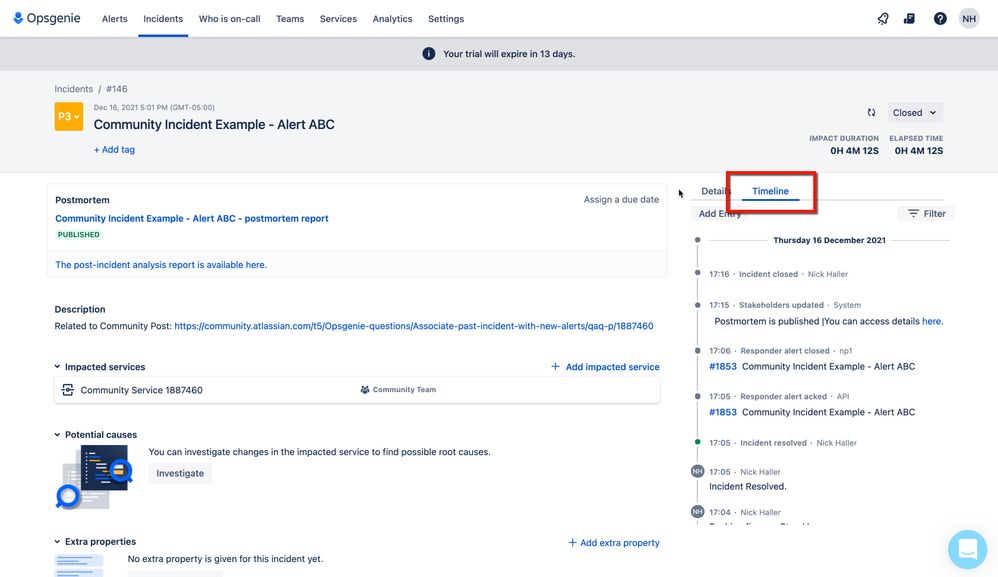Click Assign a due date
The image size is (998, 577).
(x=621, y=200)
